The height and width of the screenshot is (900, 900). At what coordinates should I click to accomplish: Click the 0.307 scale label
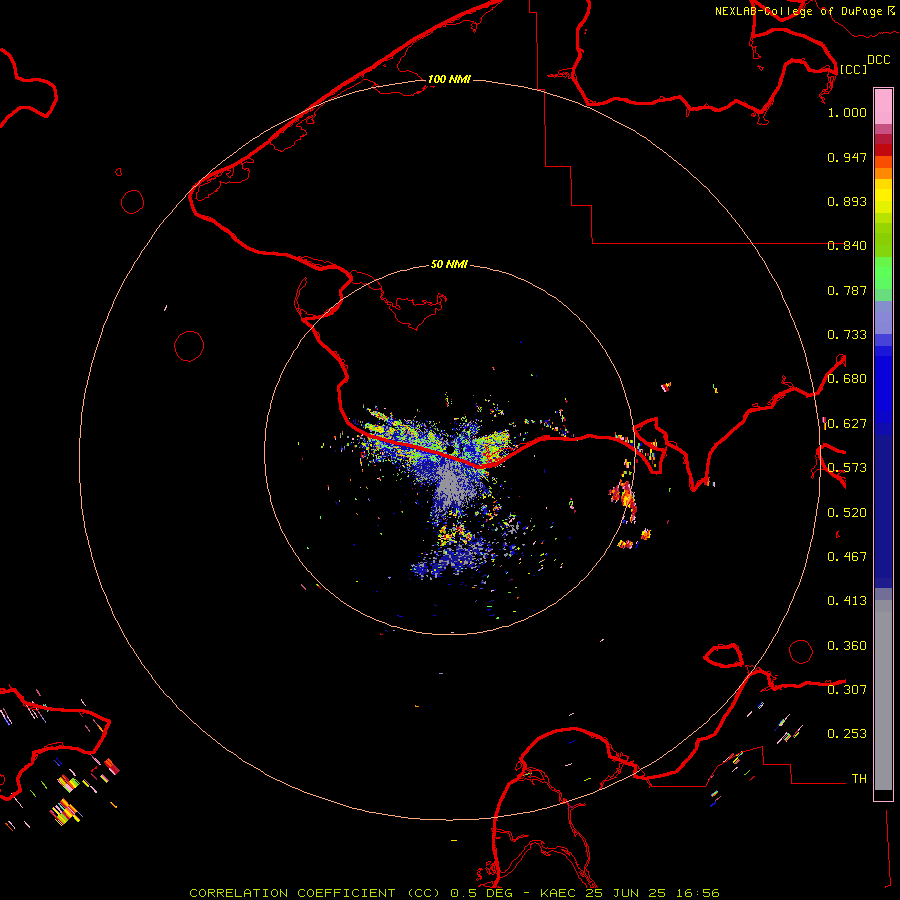point(847,690)
